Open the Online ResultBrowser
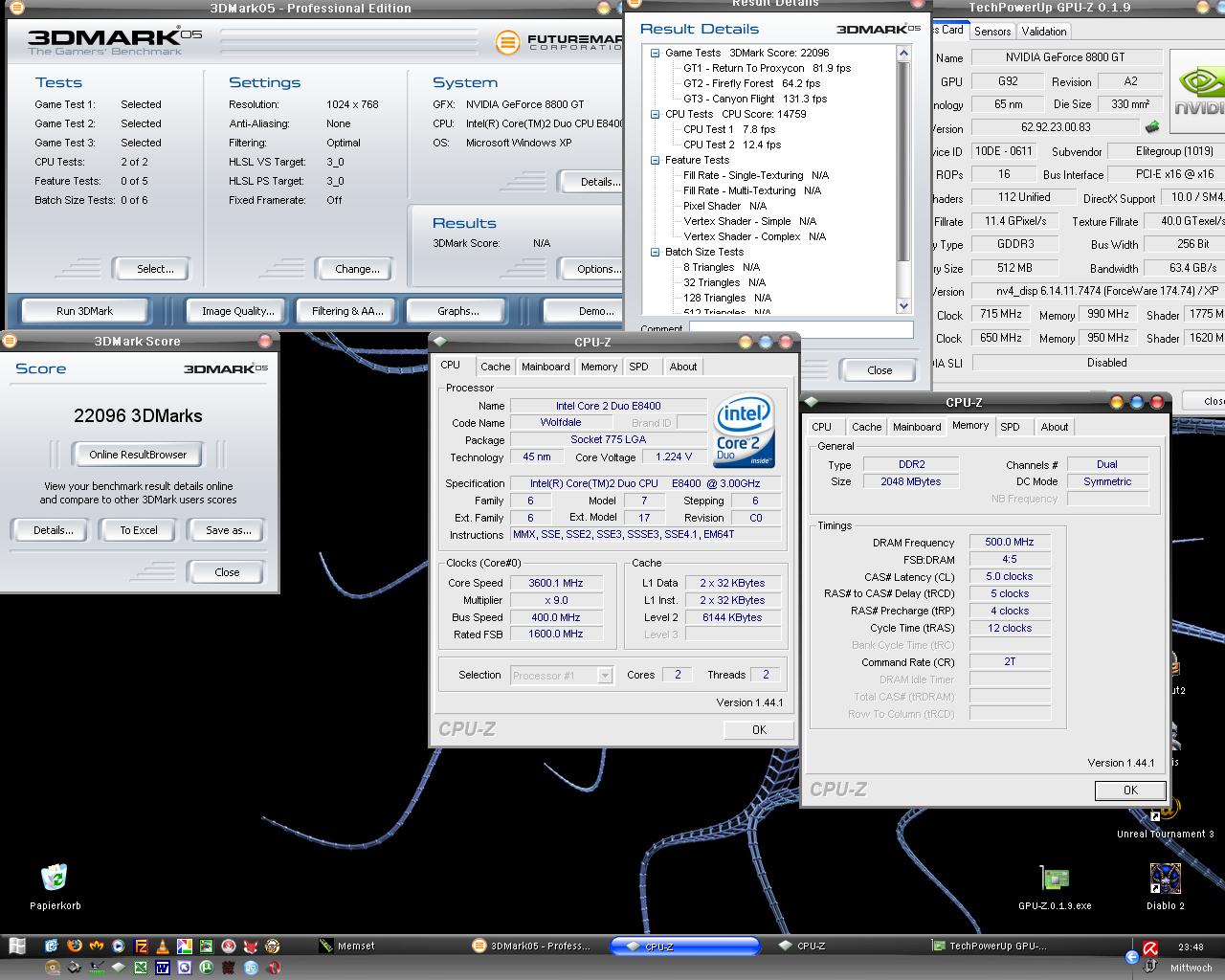Screen dimensions: 1225x980 [x=139, y=455]
